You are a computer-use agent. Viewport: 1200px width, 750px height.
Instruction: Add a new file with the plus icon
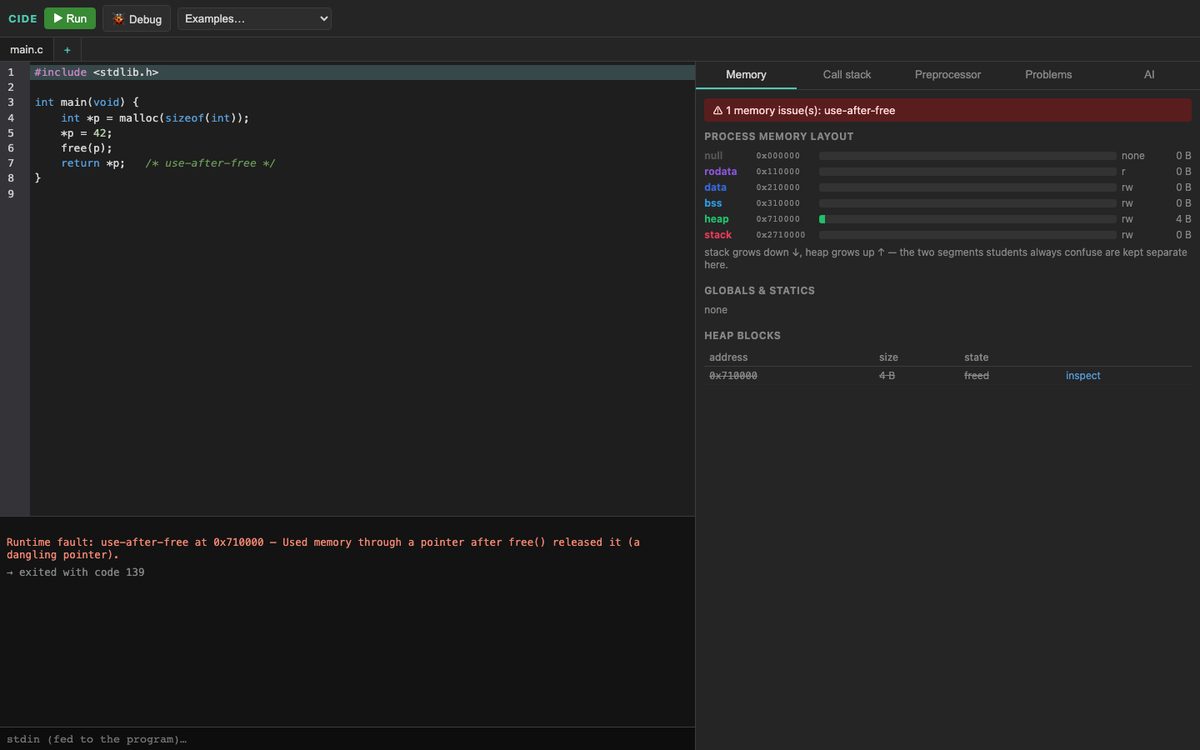tap(67, 49)
